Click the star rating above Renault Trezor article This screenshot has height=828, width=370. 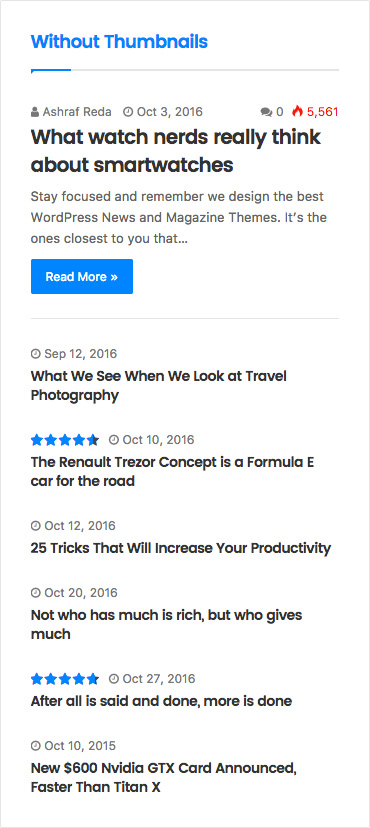(x=65, y=440)
